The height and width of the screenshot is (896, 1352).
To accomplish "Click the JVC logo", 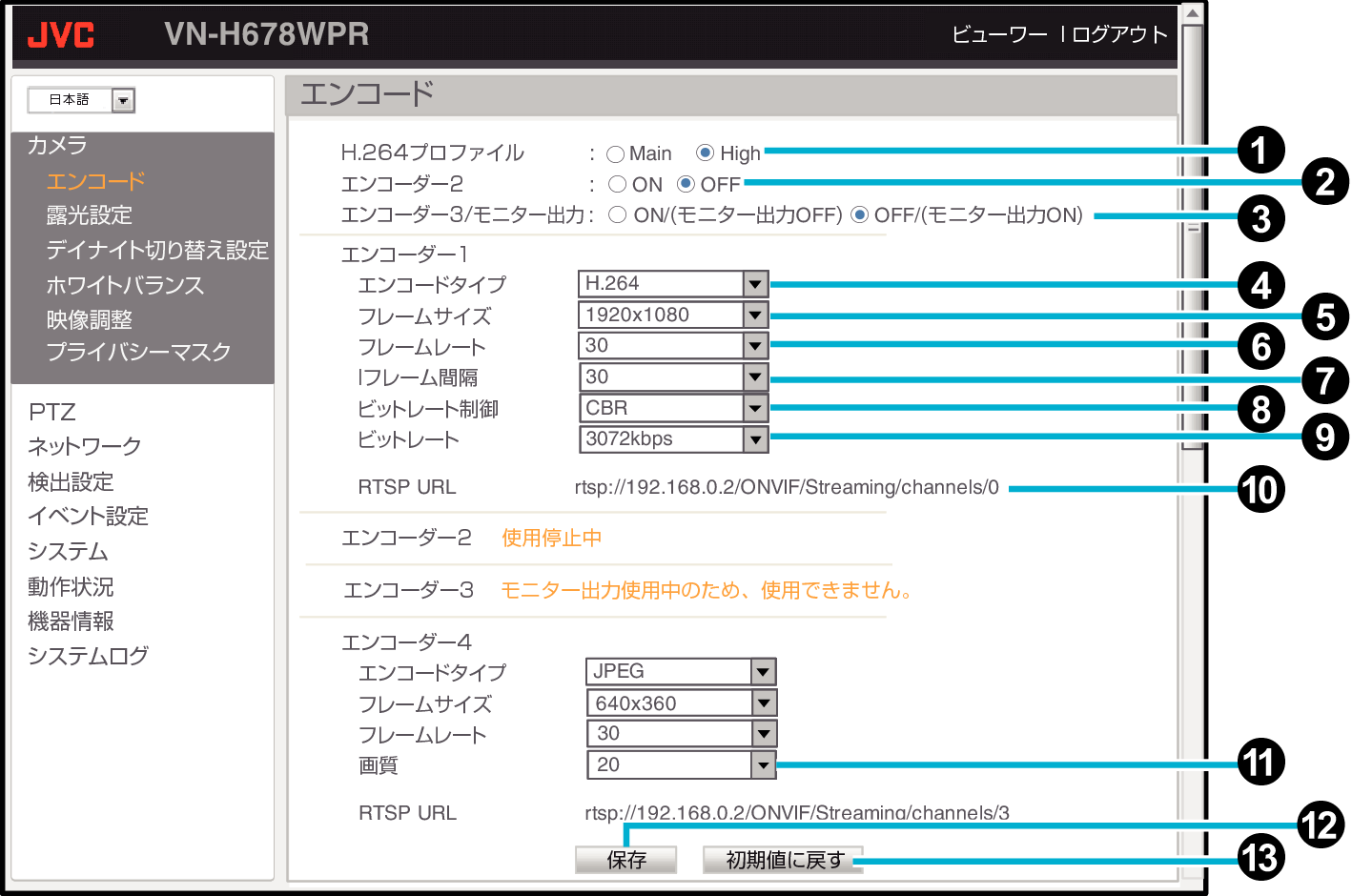I will tap(60, 35).
